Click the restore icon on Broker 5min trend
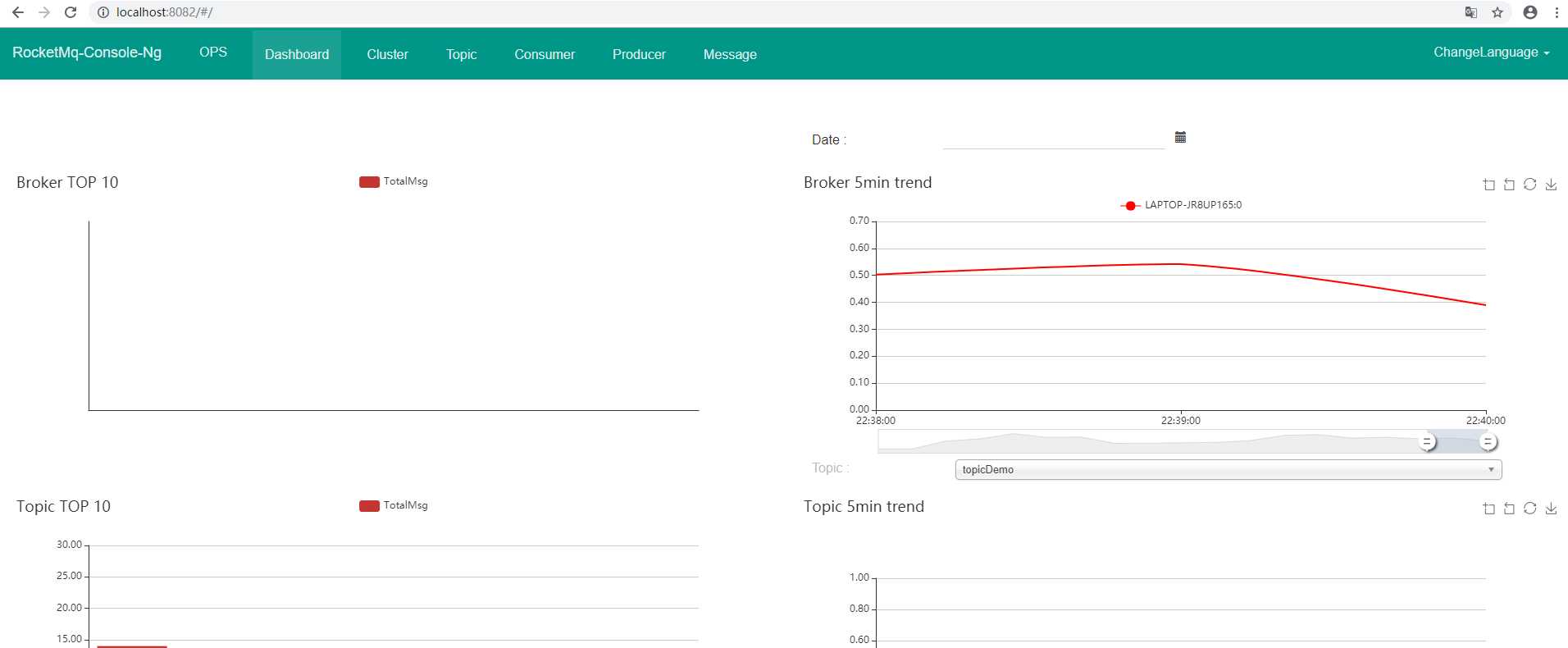Screen dimensions: 1568x648 click(x=1530, y=185)
